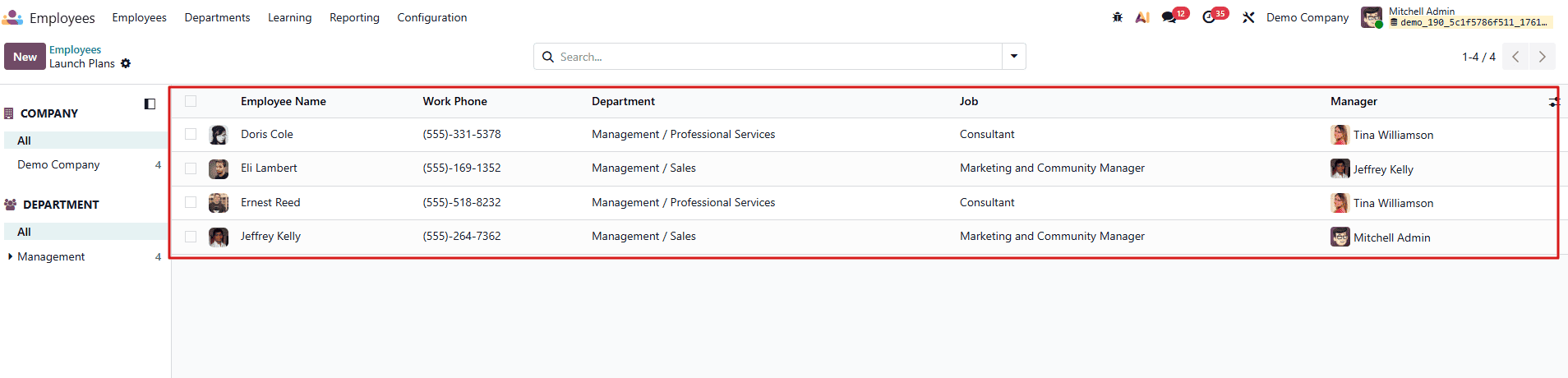Click Tina Williamson's avatar in Doris Cole row
1568x378 pixels.
click(1340, 135)
